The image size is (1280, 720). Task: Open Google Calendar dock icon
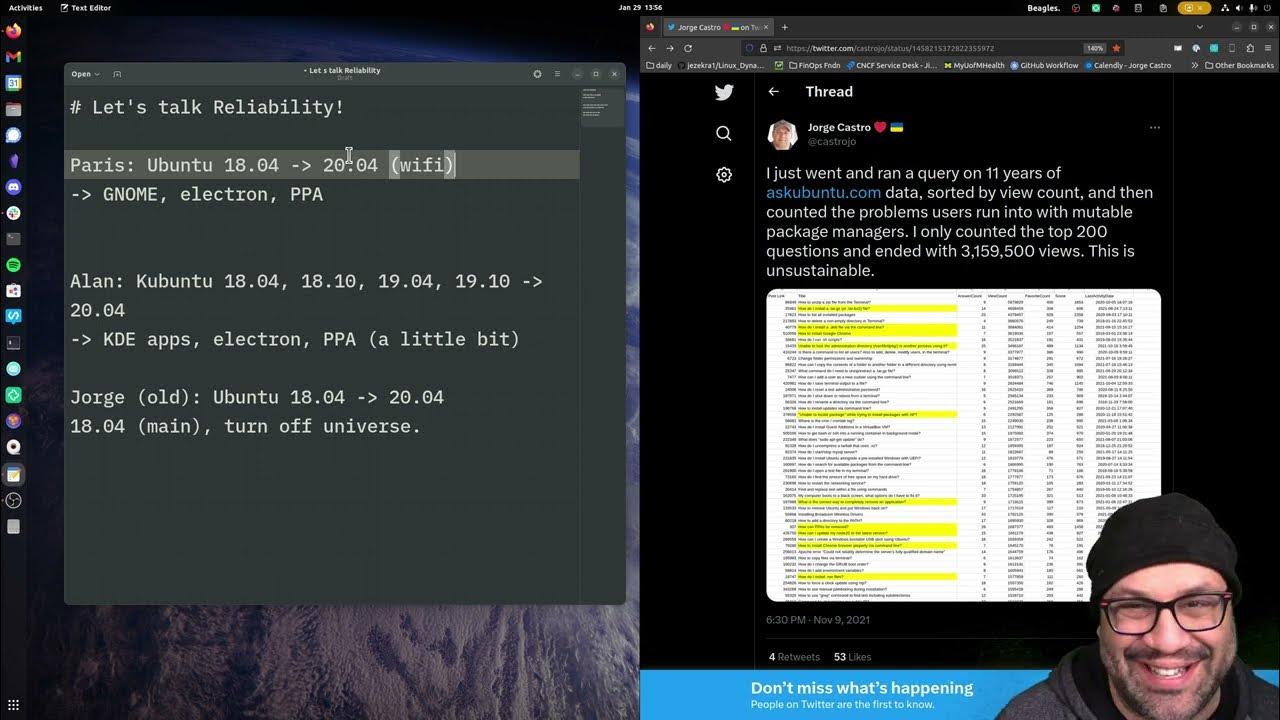[x=13, y=83]
